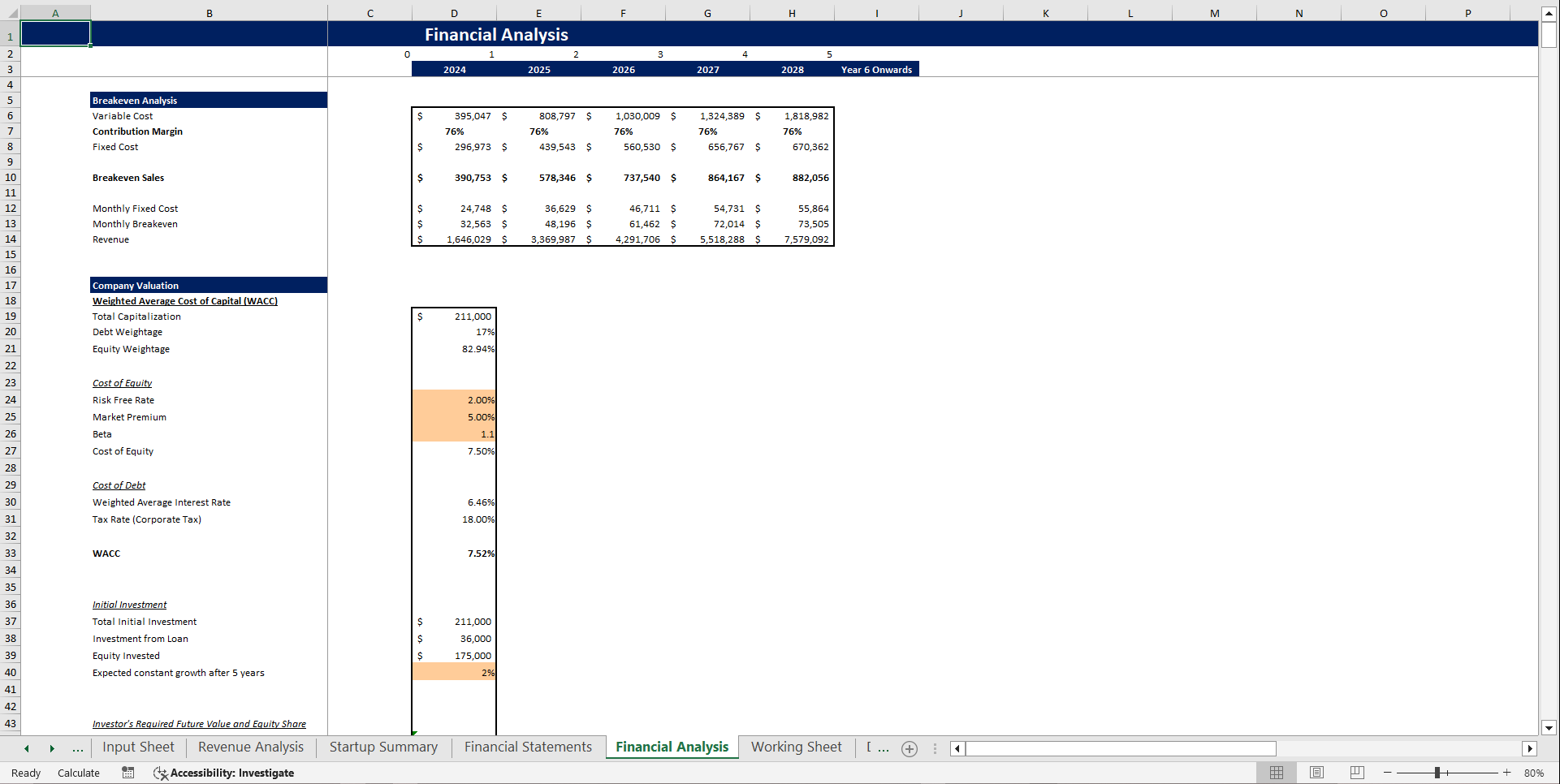Screen dimensions: 1560x784
Task: Open the Revenue Analysis sheet
Action: (249, 747)
